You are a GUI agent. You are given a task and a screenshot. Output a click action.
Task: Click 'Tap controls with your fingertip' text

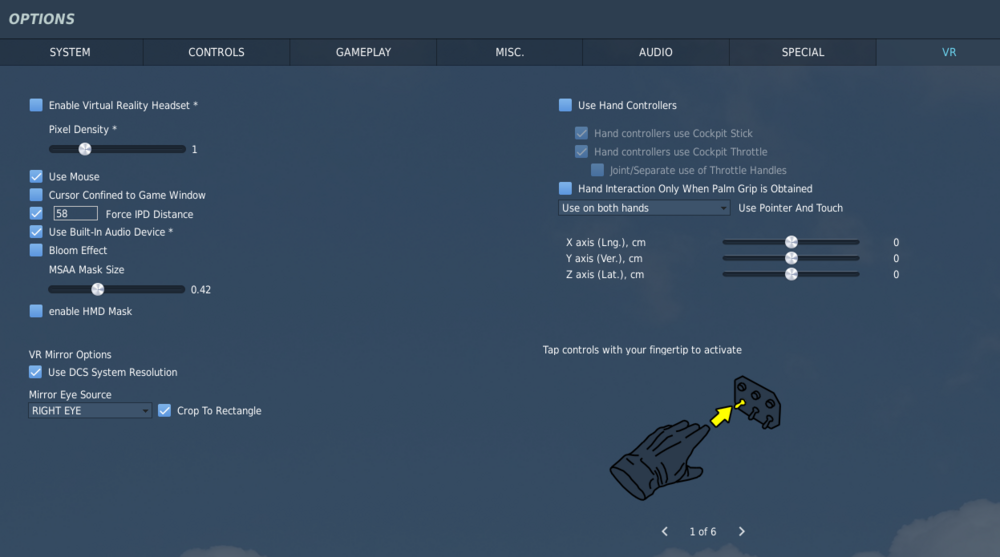tap(642, 350)
